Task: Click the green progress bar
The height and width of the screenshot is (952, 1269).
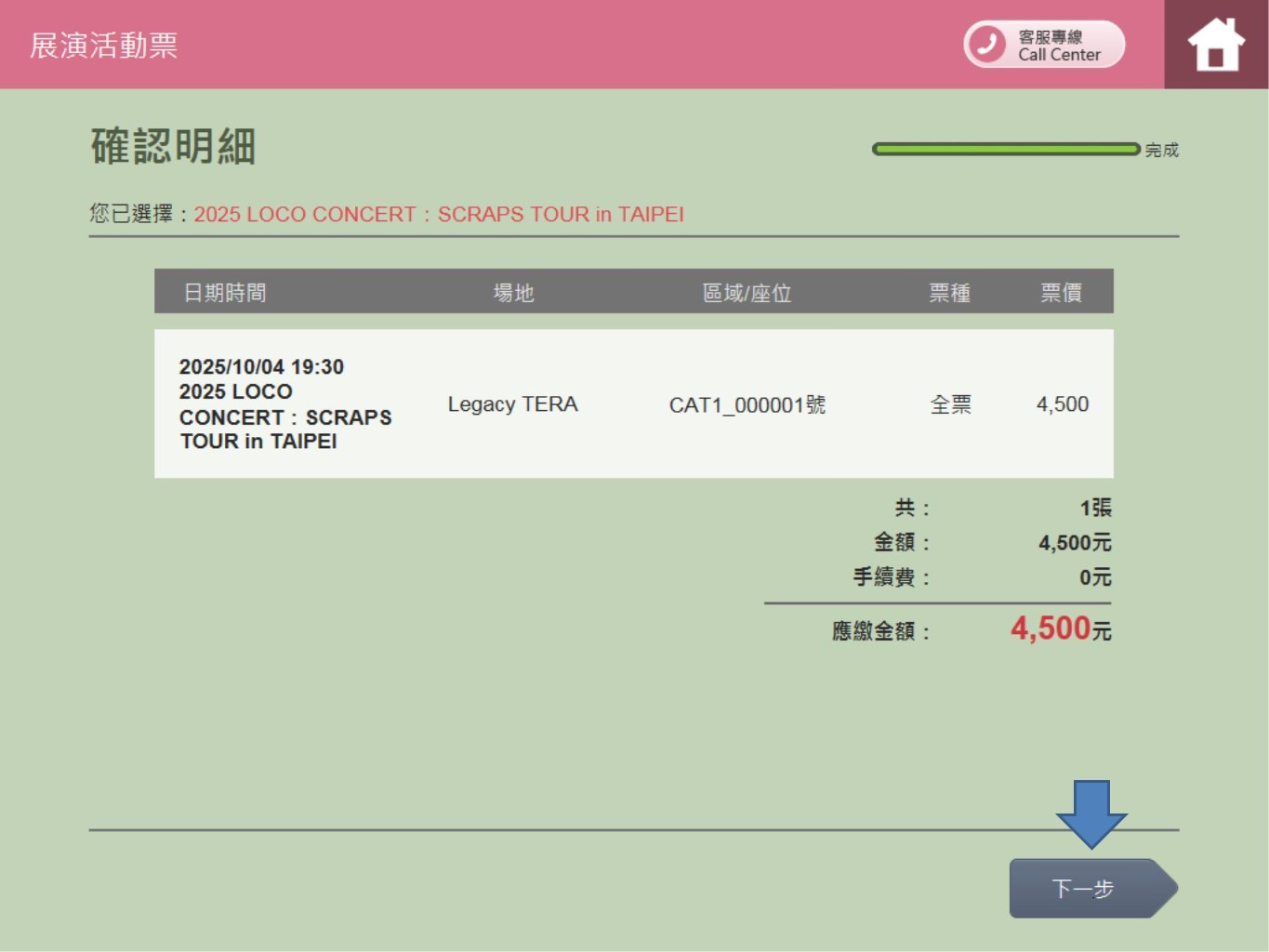Action: (1005, 149)
